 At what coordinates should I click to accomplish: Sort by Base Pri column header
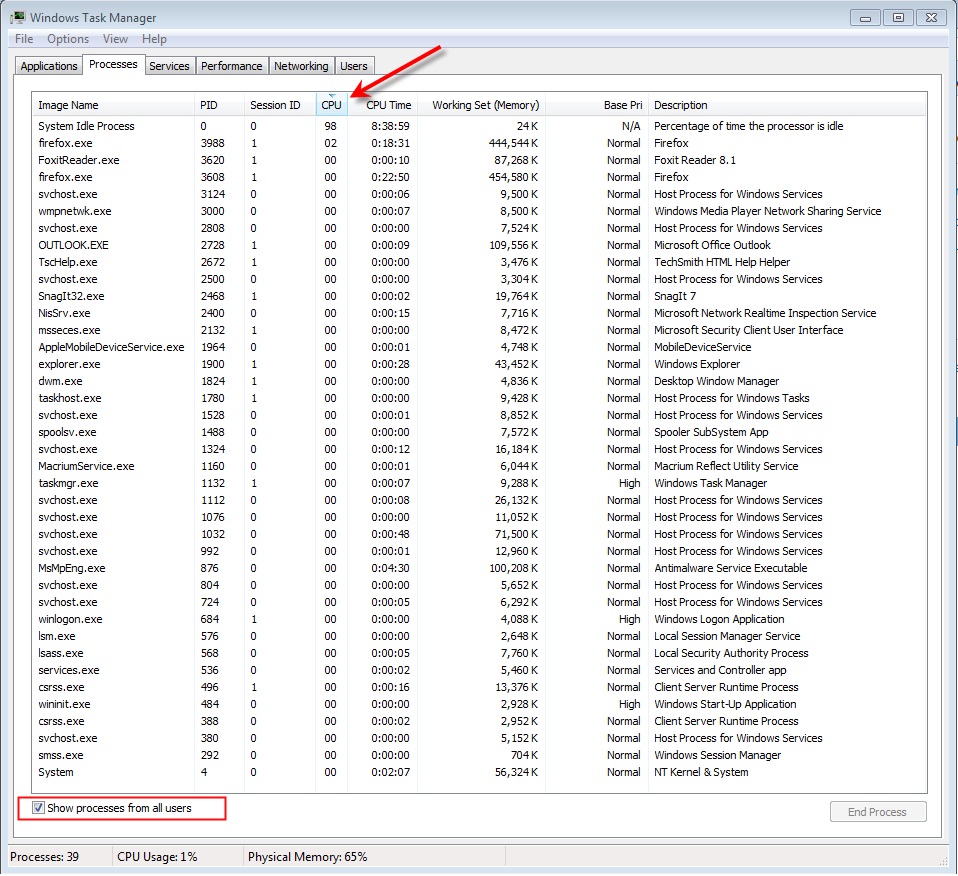pos(596,105)
